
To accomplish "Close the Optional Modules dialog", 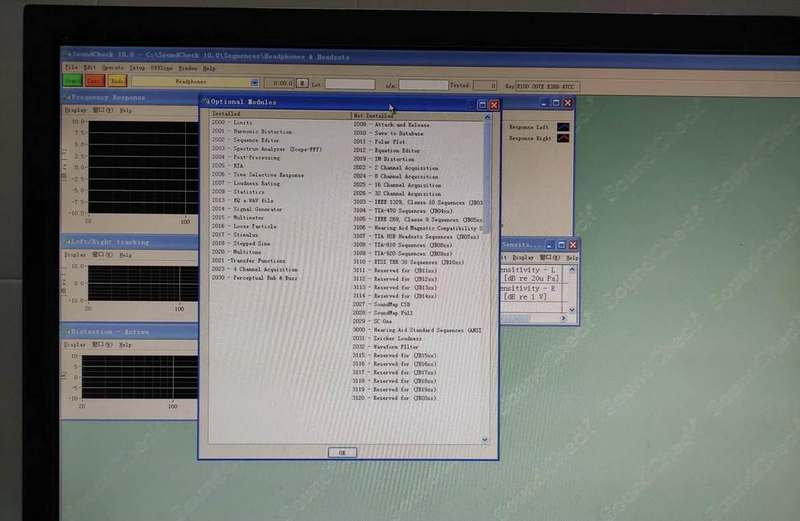I will tap(494, 105).
